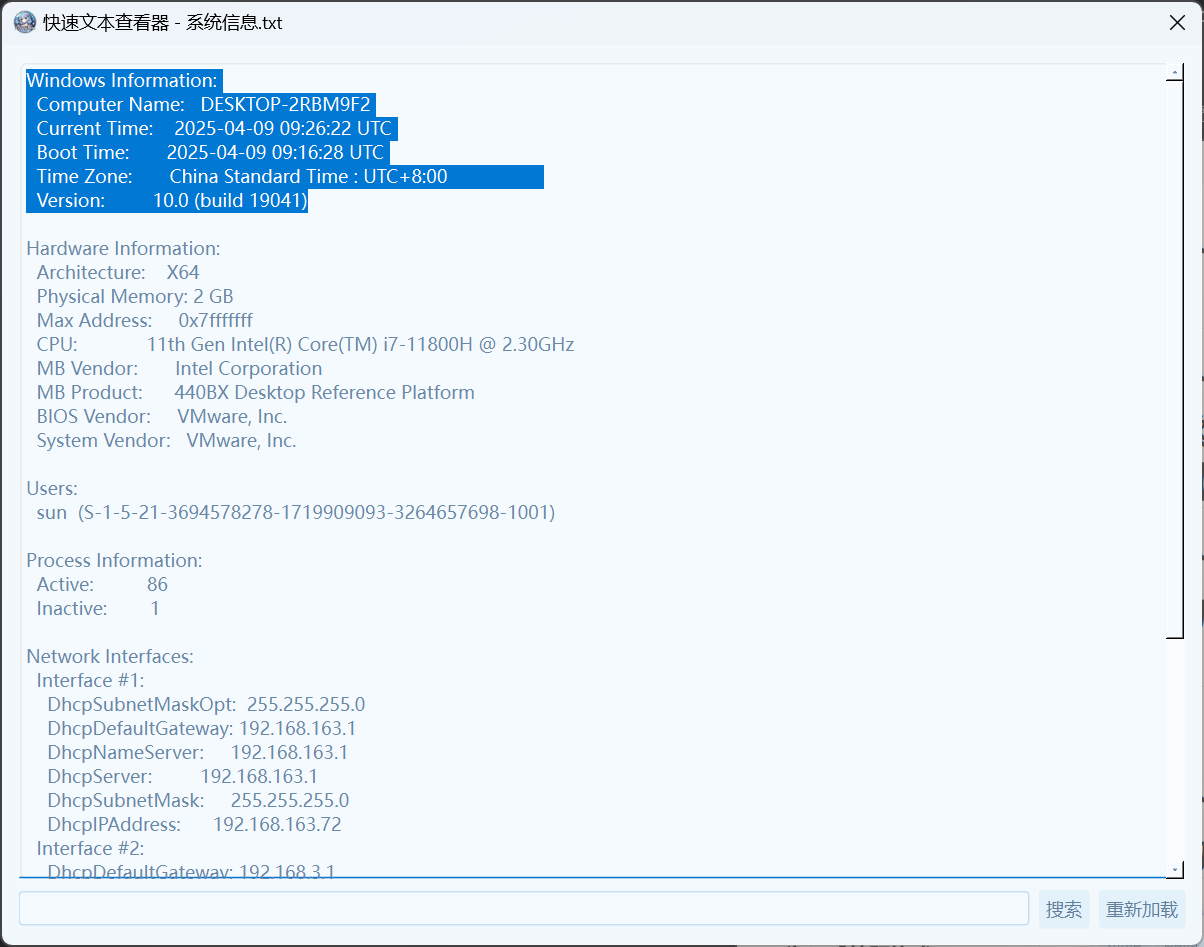
Task: Click the DhcpSubnetMask: 255.255.255.0 line
Action: 198,801
